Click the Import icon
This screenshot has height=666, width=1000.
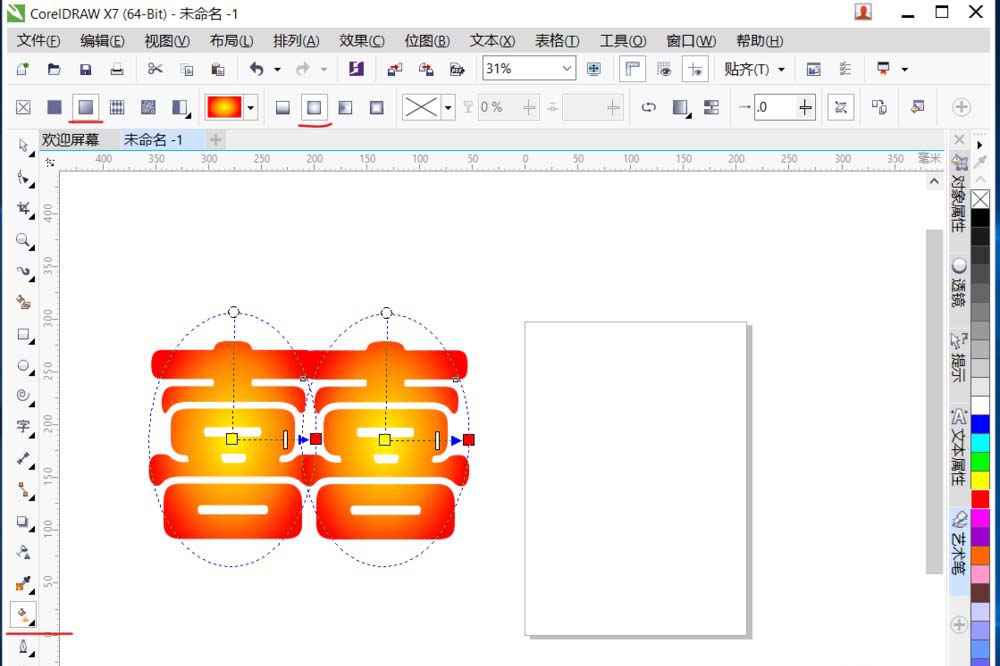click(395, 69)
